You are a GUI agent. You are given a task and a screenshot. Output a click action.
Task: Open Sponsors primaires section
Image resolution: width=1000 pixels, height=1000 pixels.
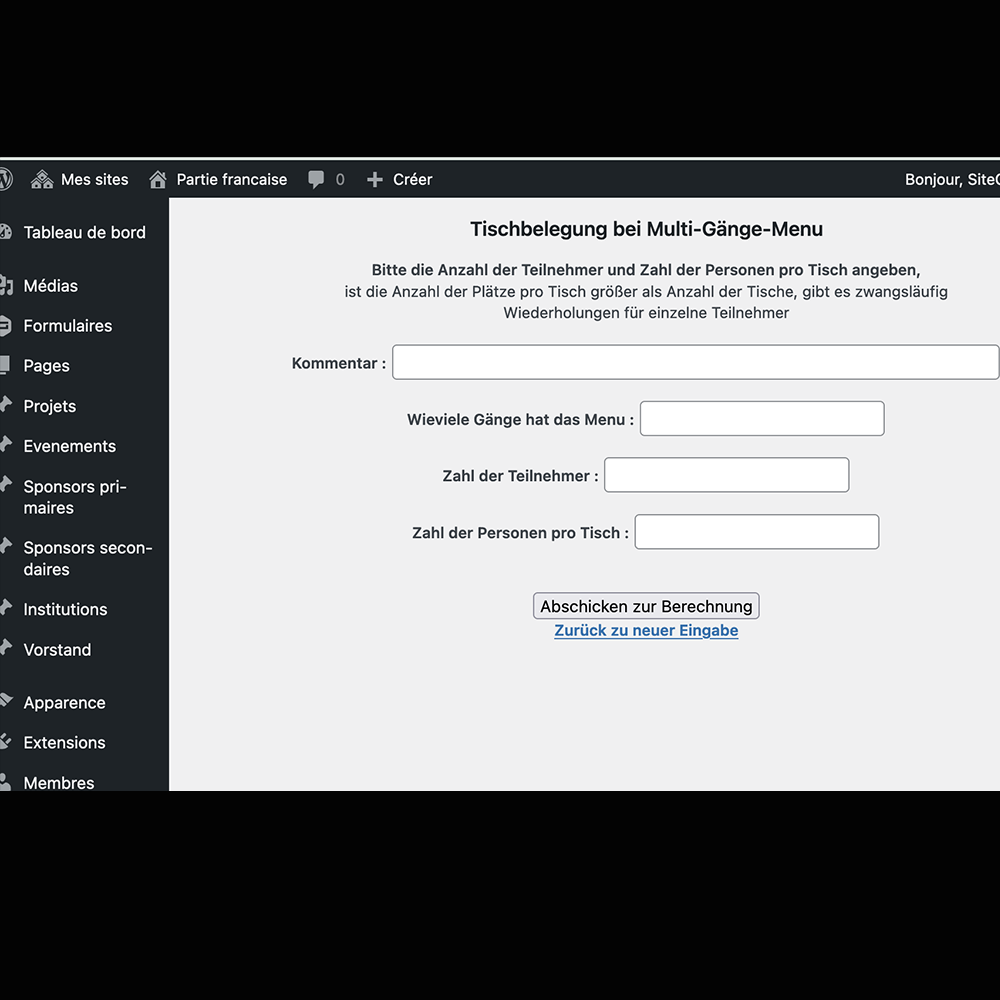(x=74, y=497)
